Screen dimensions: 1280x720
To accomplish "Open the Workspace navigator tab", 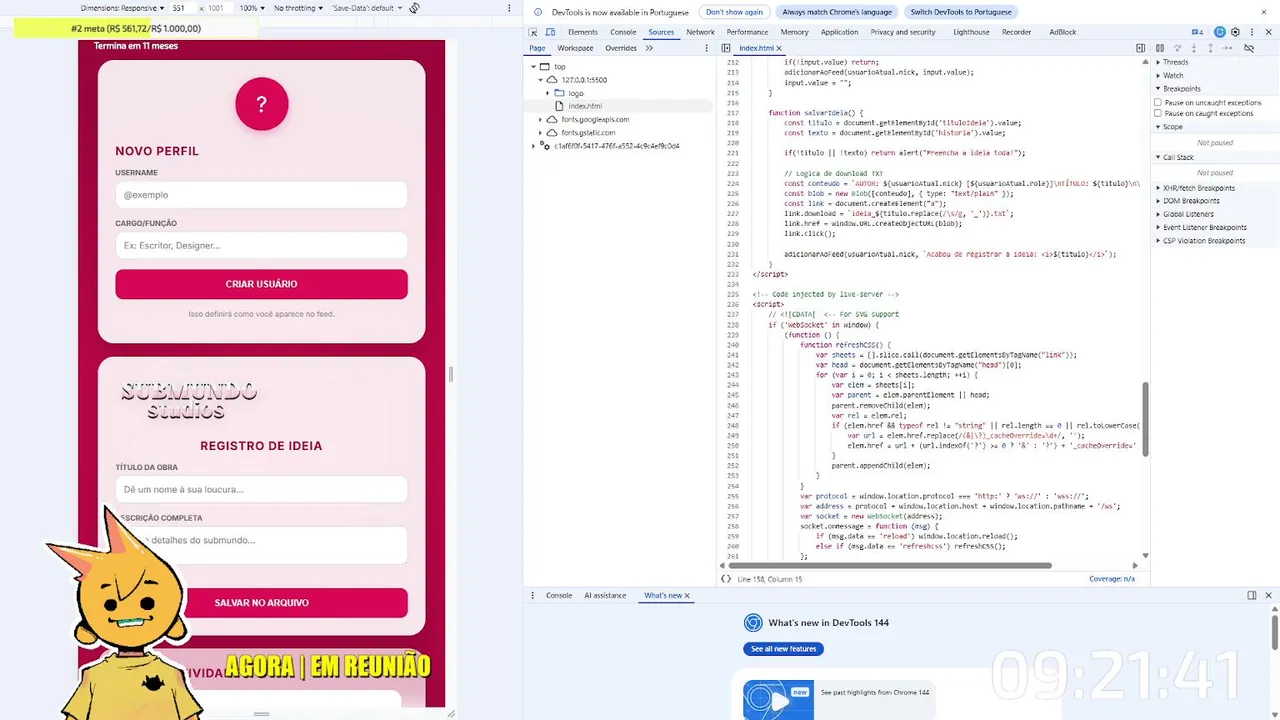I will pos(575,48).
